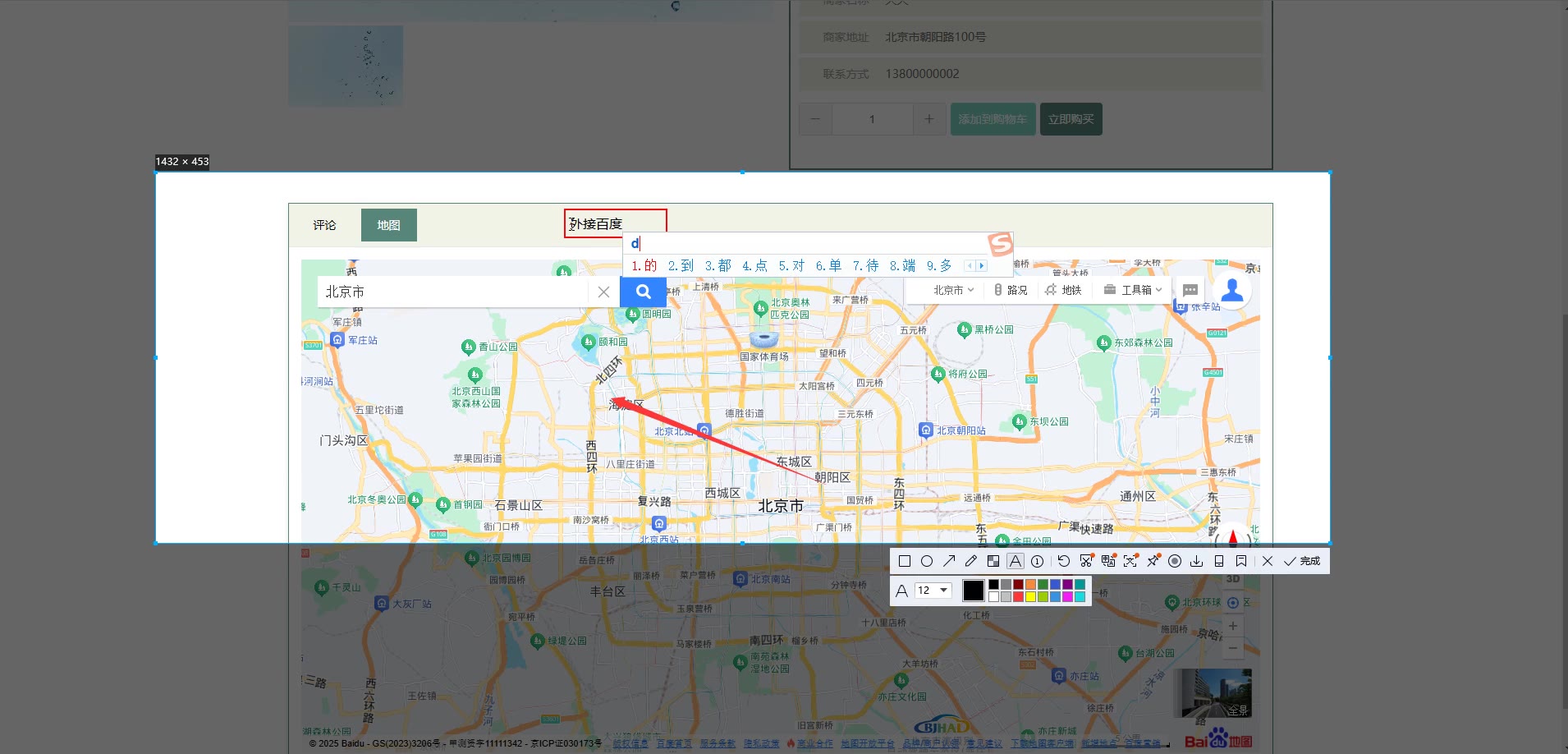This screenshot has height=754, width=1568.
Task: Expand the 工具箱 toolbox menu
Action: [x=1133, y=290]
